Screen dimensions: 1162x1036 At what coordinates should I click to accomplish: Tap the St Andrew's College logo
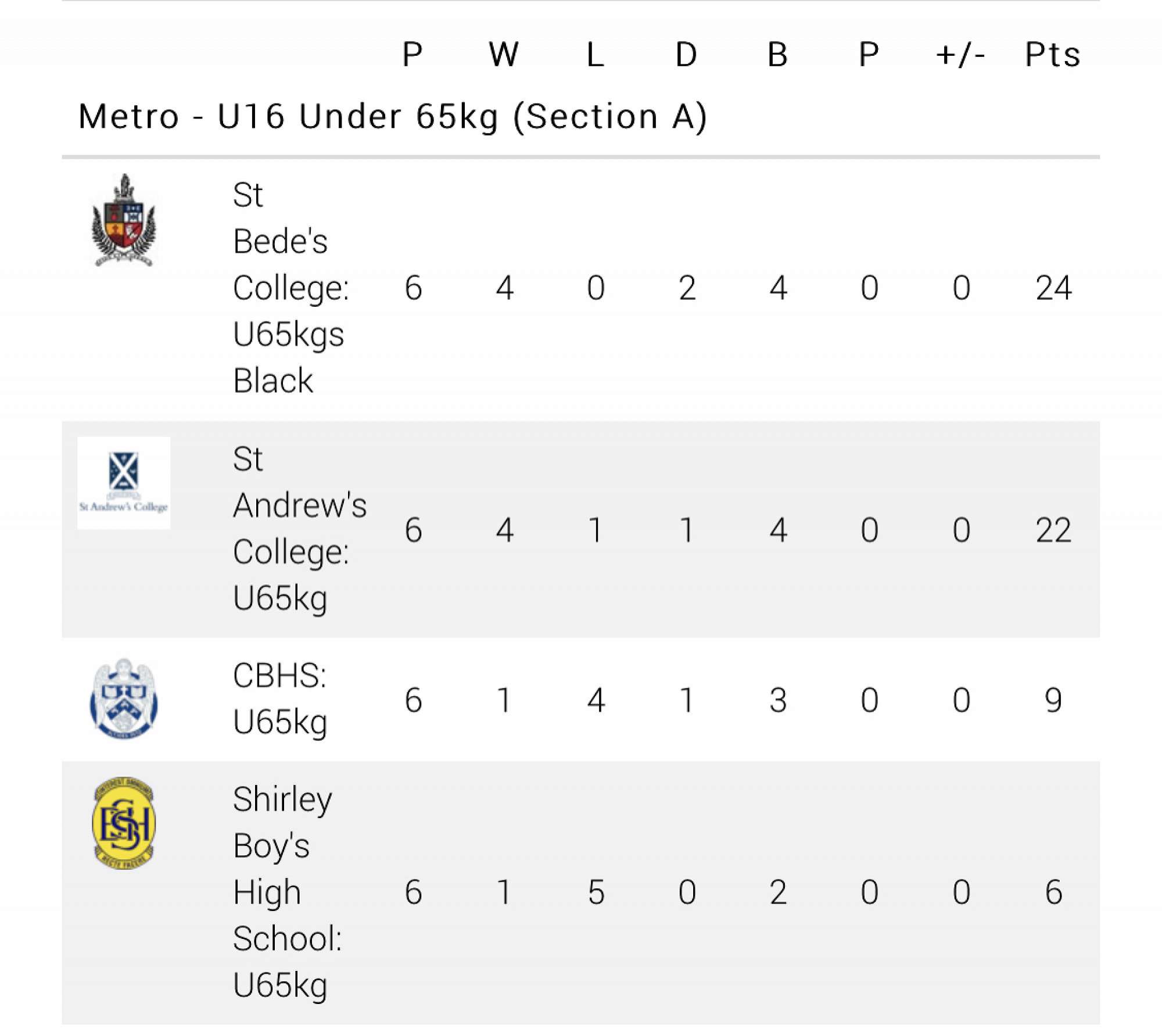point(124,483)
